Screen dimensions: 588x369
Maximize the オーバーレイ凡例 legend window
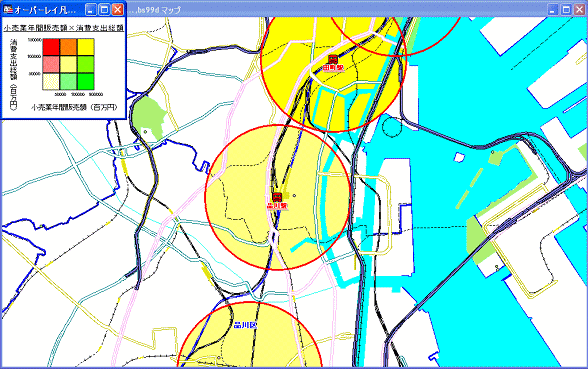click(104, 9)
